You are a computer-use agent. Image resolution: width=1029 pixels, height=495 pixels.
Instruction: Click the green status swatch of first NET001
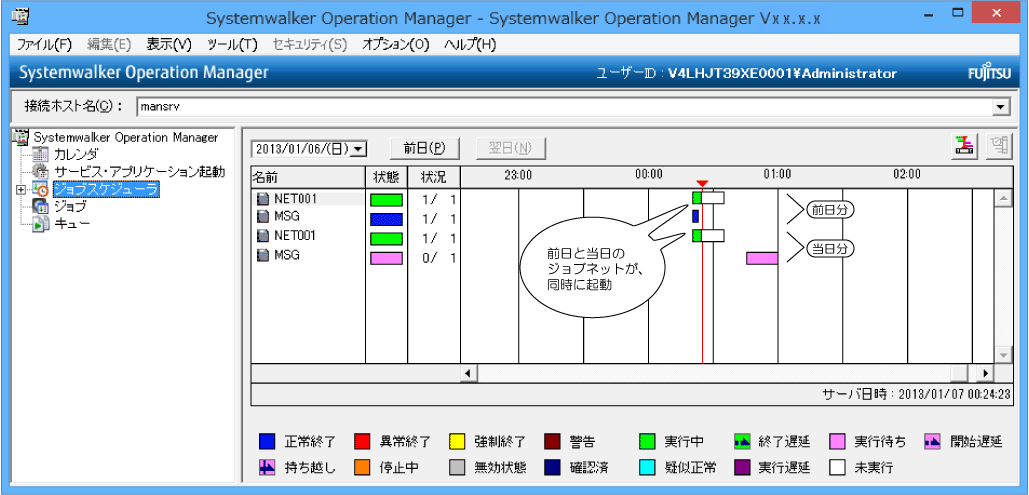click(387, 199)
